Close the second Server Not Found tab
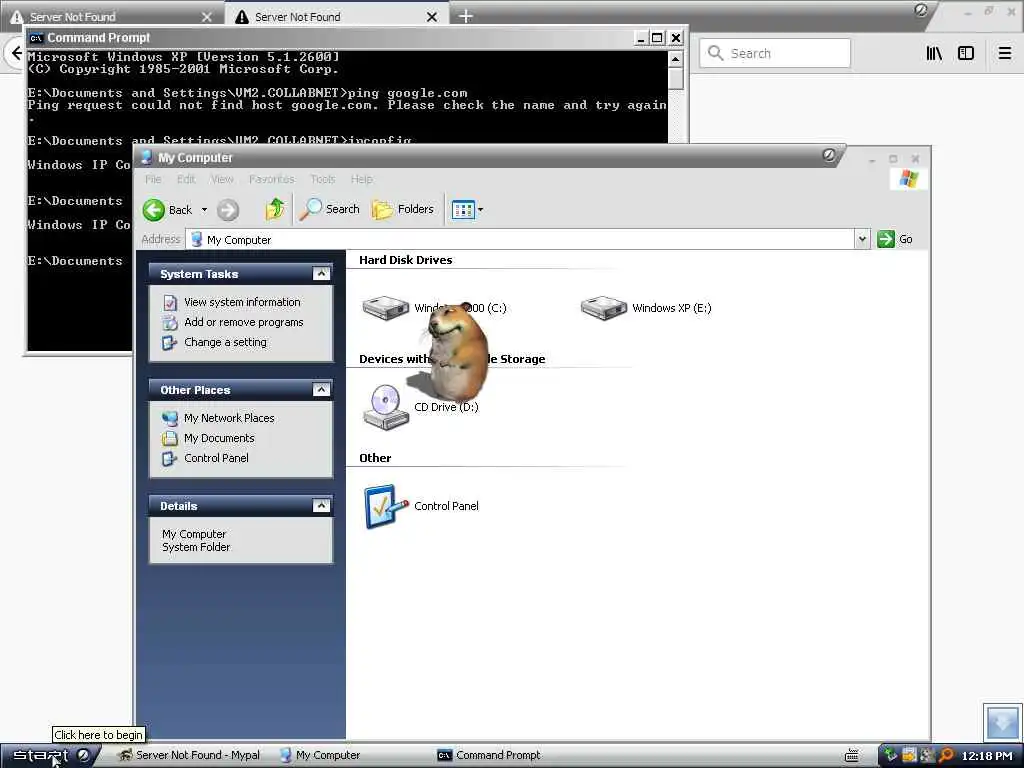Screen dimensions: 1024x768 pyautogui.click(x=432, y=17)
